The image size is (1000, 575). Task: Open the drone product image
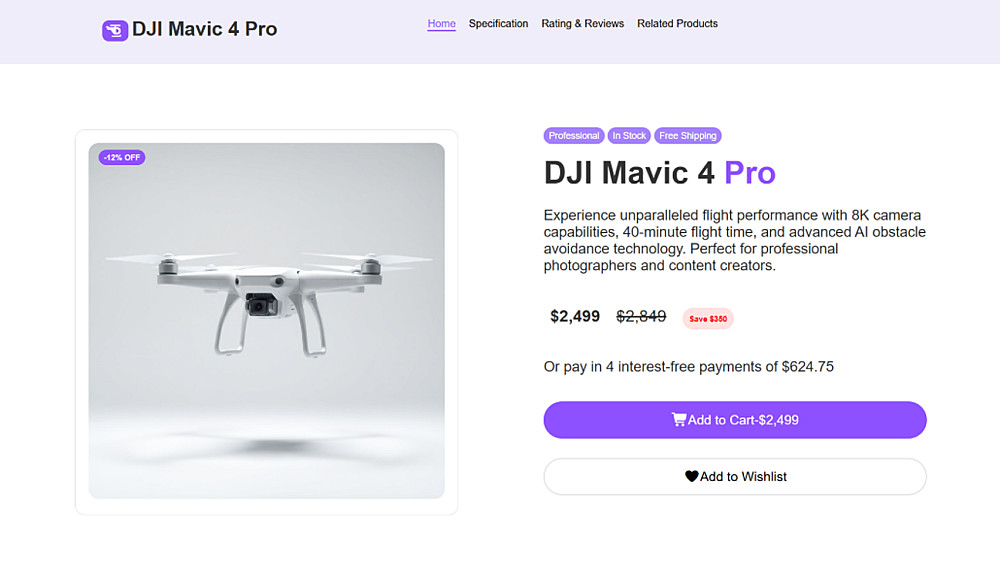click(x=267, y=321)
